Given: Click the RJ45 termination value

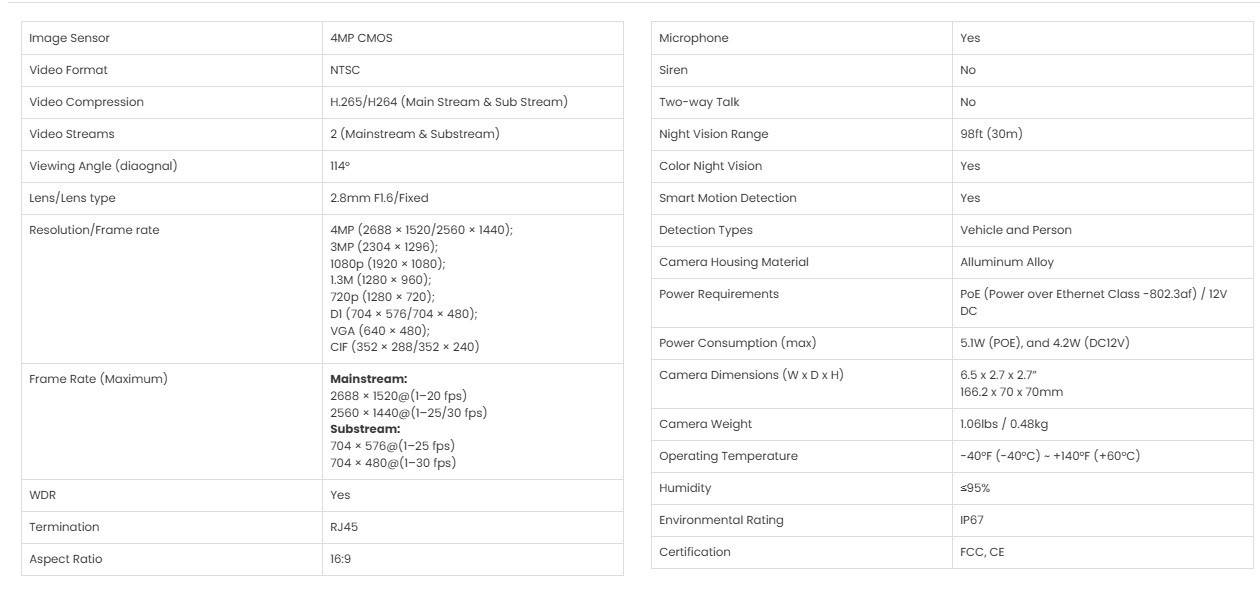Looking at the screenshot, I should [344, 527].
